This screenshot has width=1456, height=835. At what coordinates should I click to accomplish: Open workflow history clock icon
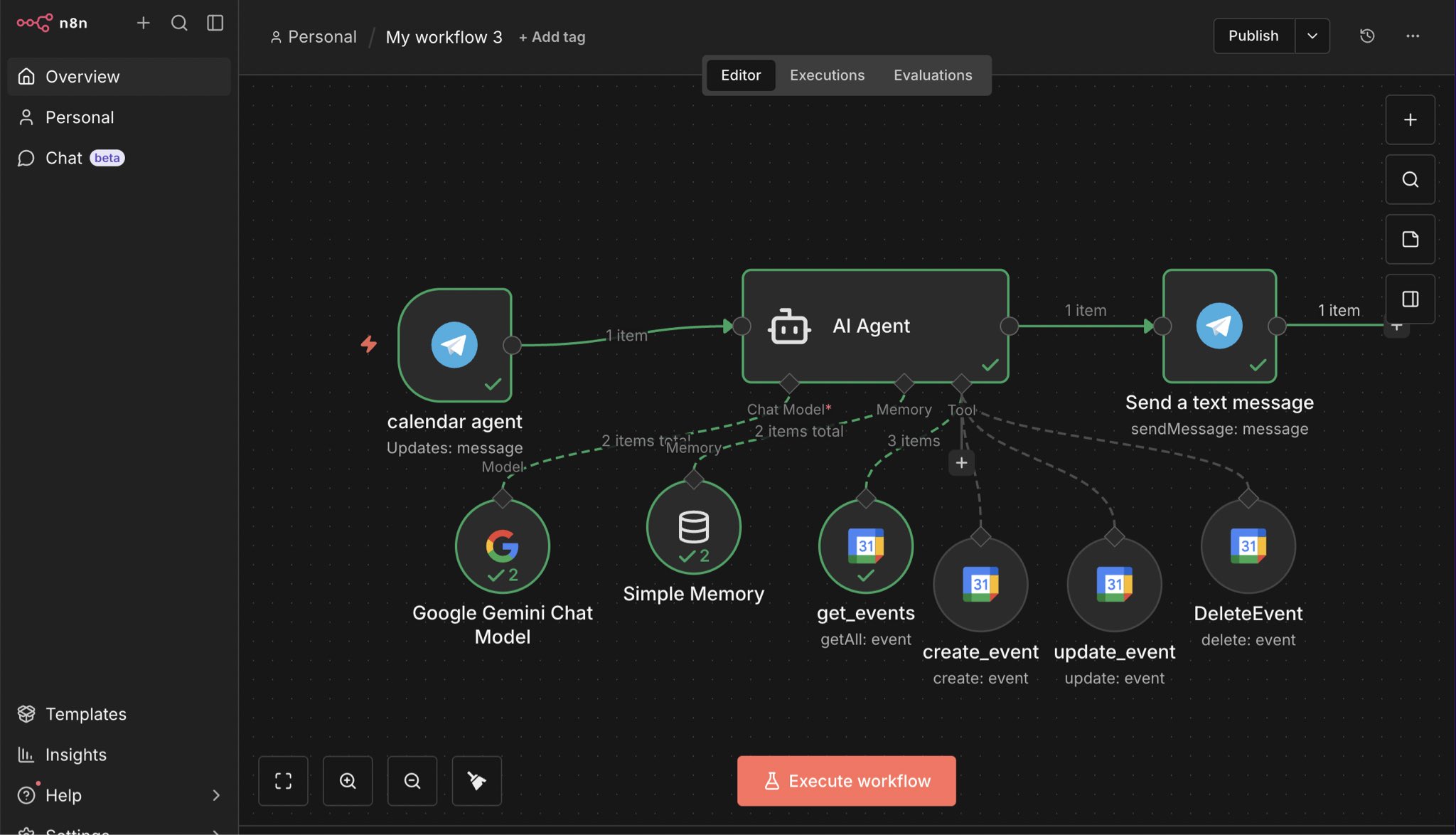click(1366, 36)
